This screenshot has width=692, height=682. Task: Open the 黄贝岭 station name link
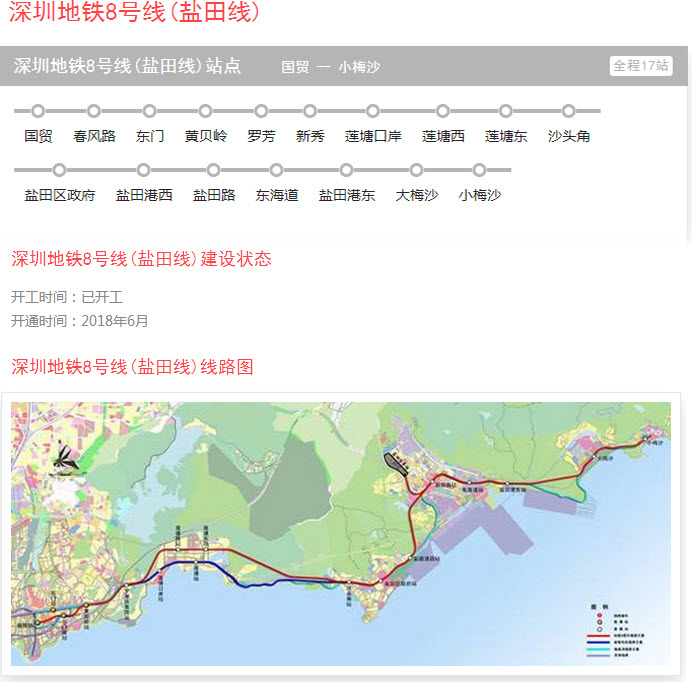(x=206, y=136)
